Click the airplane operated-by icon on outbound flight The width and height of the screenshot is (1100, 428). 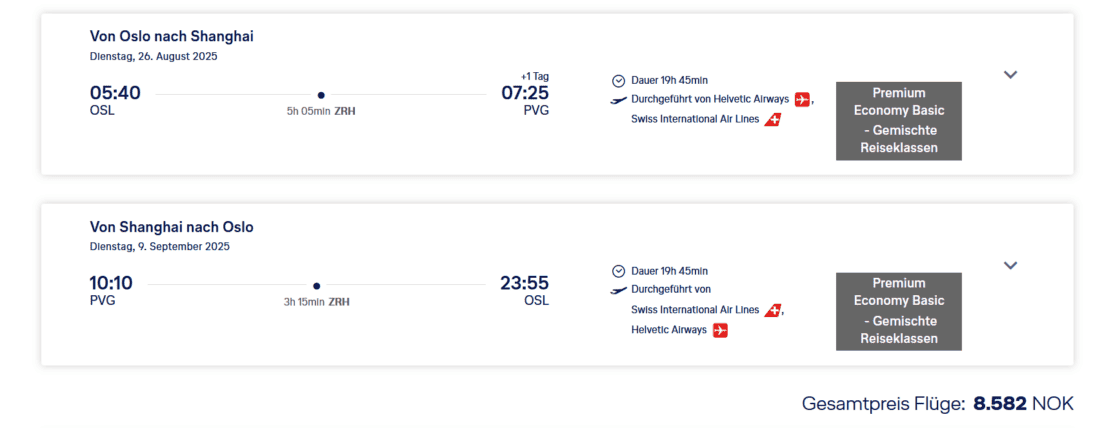(619, 100)
